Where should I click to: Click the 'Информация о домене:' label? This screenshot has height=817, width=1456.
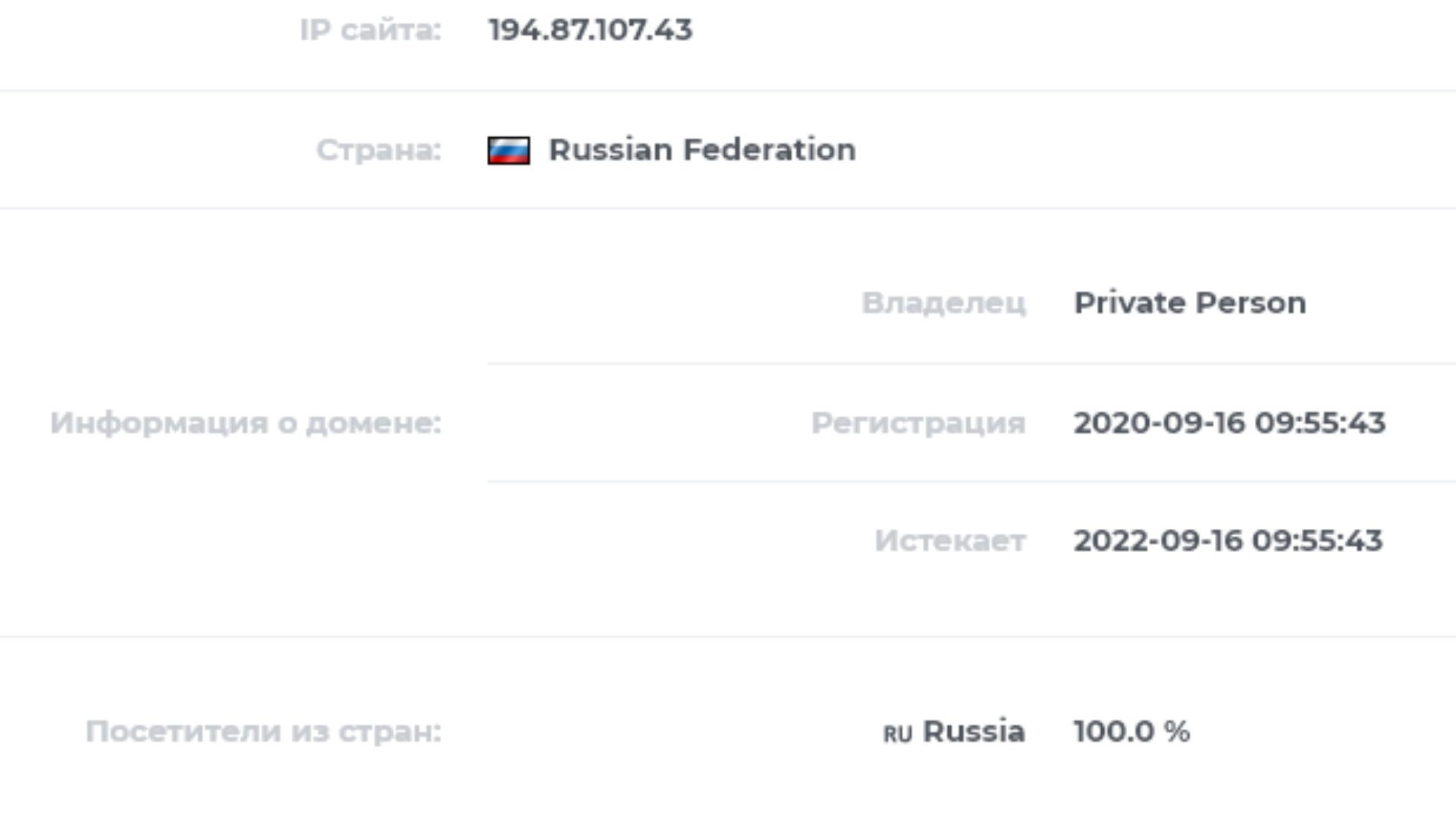click(x=246, y=423)
